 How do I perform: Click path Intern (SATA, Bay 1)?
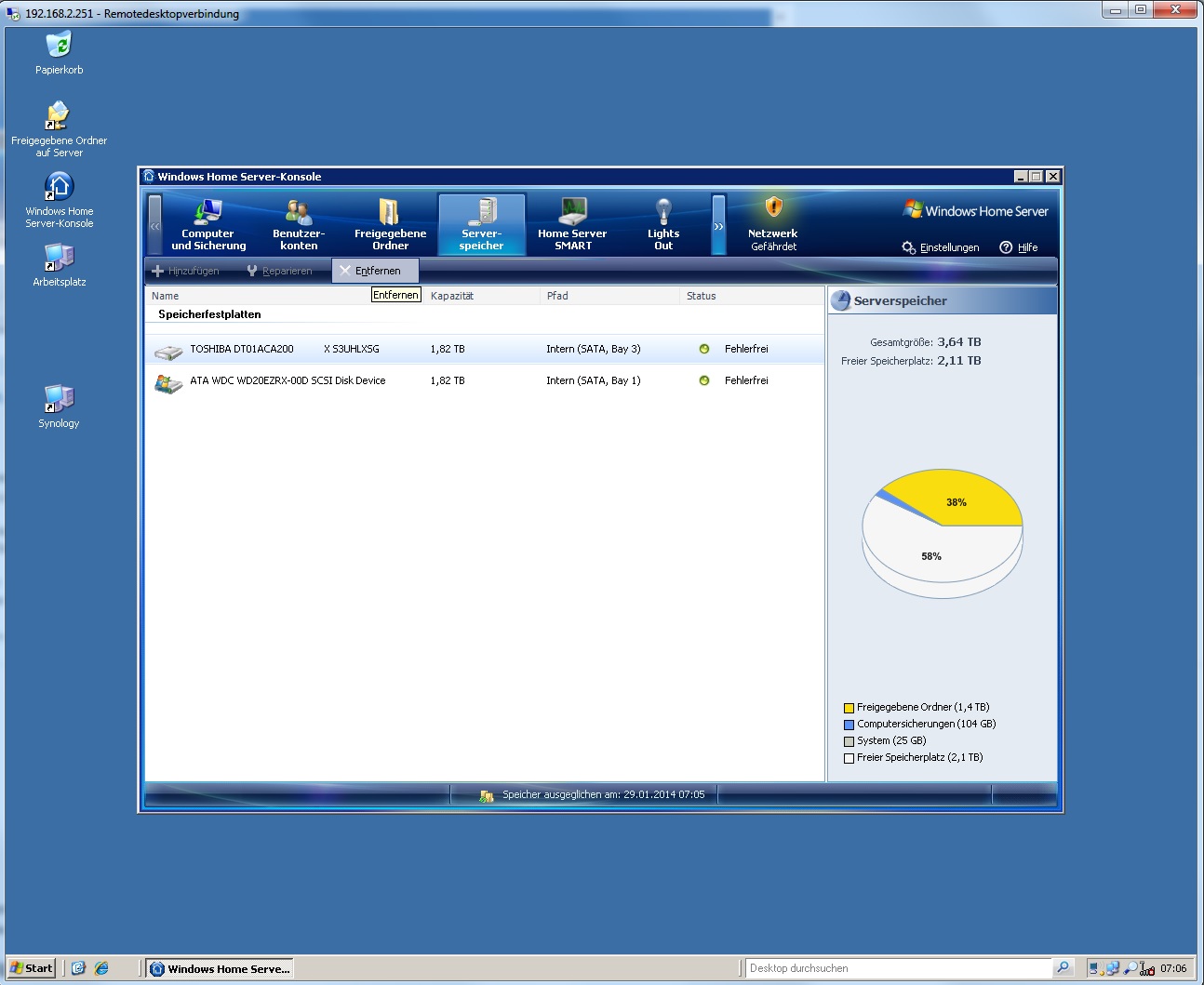click(x=594, y=380)
